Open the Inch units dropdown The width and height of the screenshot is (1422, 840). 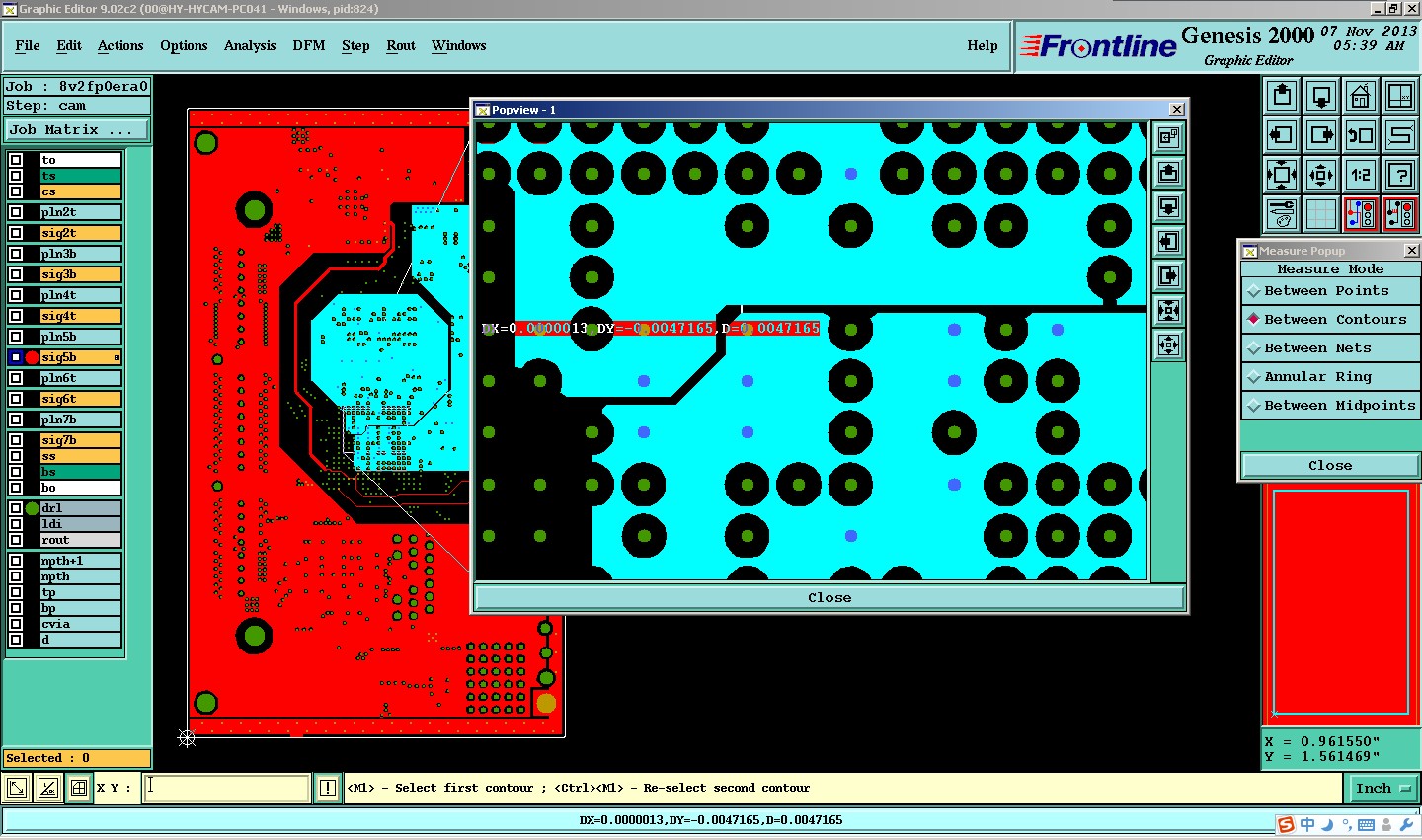pos(1382,788)
